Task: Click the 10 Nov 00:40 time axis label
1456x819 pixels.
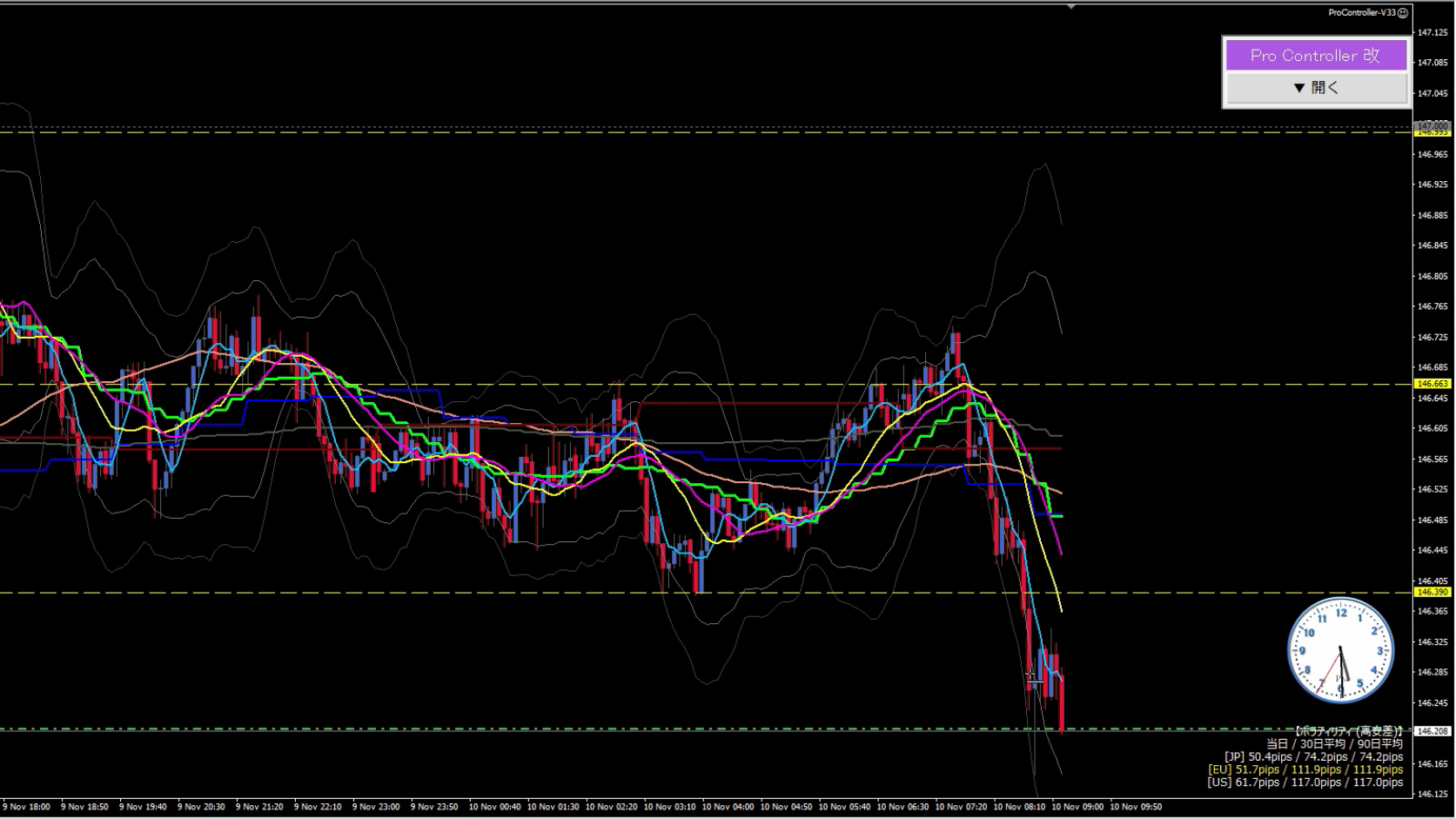Action: click(x=494, y=807)
